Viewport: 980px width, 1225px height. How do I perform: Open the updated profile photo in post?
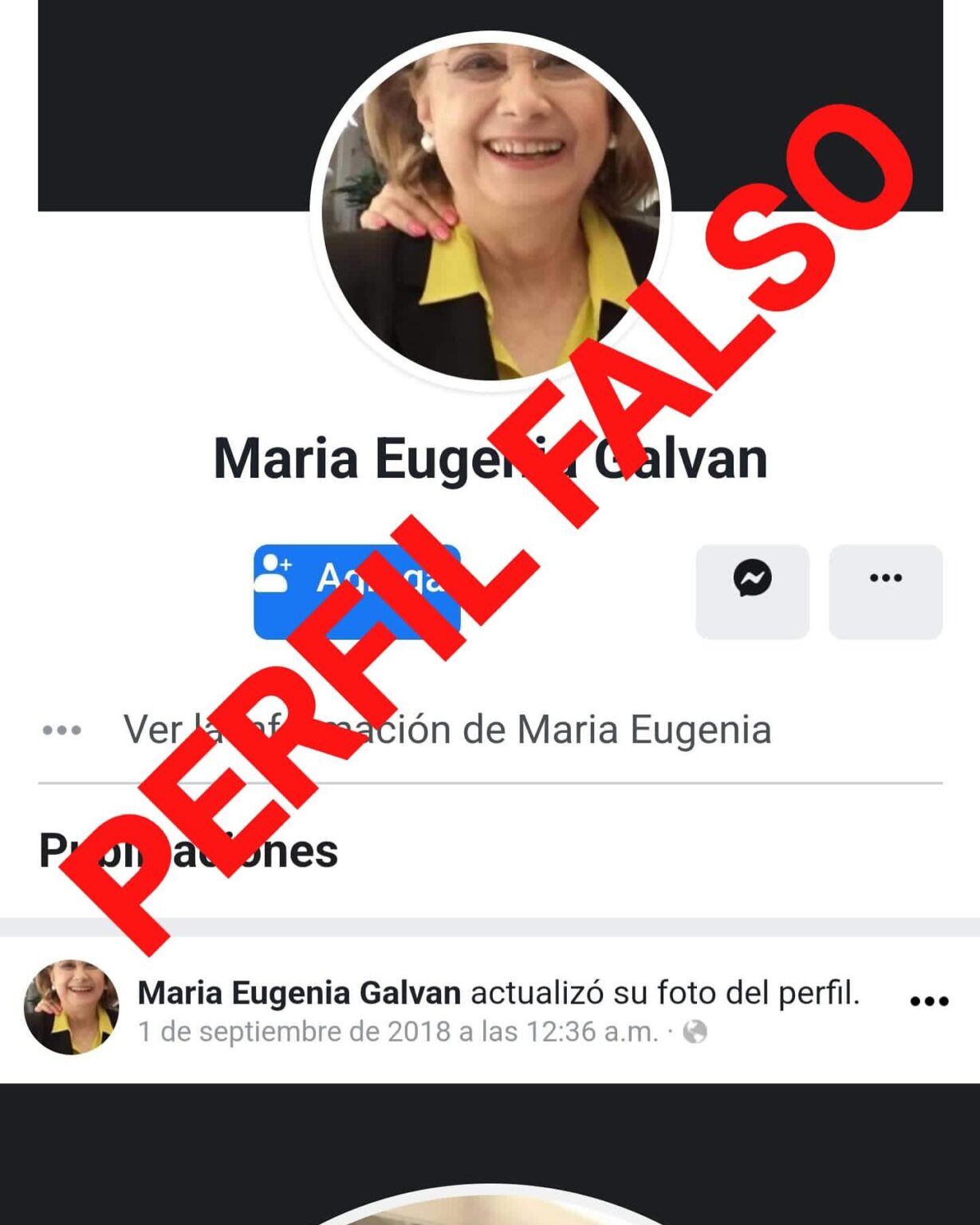(x=490, y=1204)
